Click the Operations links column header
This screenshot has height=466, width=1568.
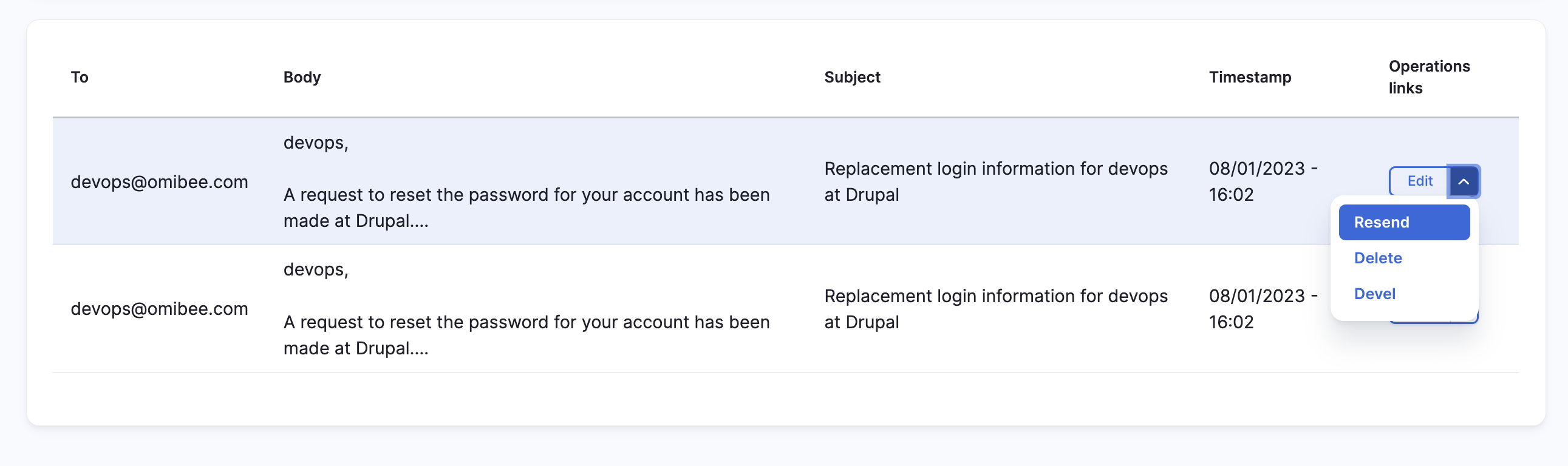point(1429,77)
